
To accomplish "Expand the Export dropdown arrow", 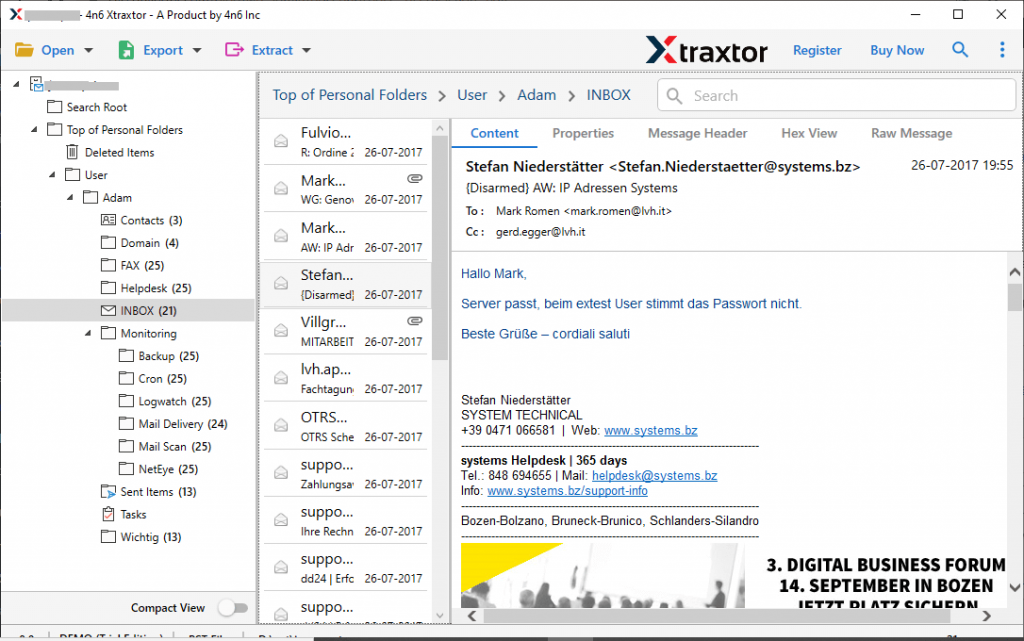I will coord(196,48).
